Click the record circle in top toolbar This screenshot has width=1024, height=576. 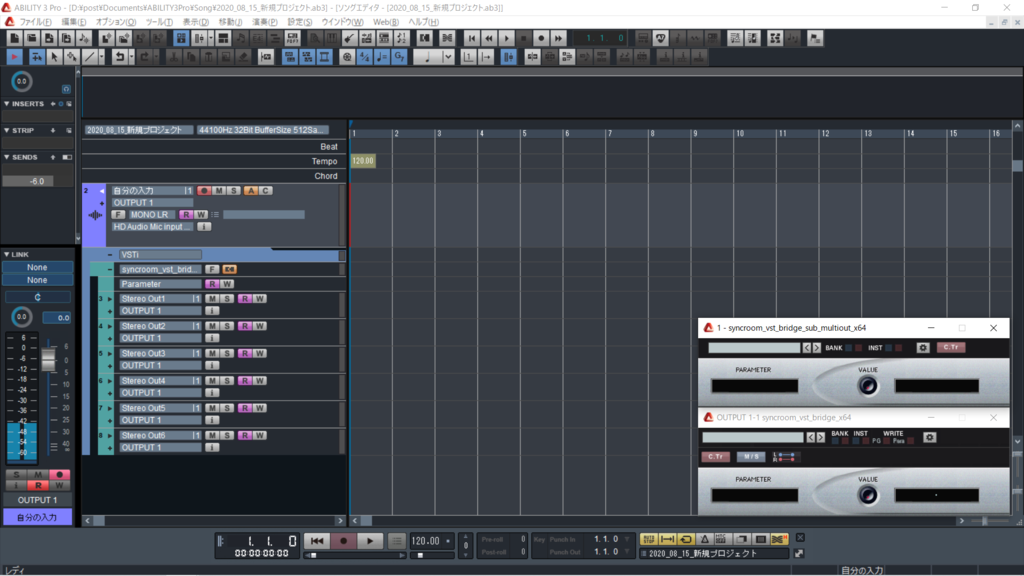tap(541, 39)
